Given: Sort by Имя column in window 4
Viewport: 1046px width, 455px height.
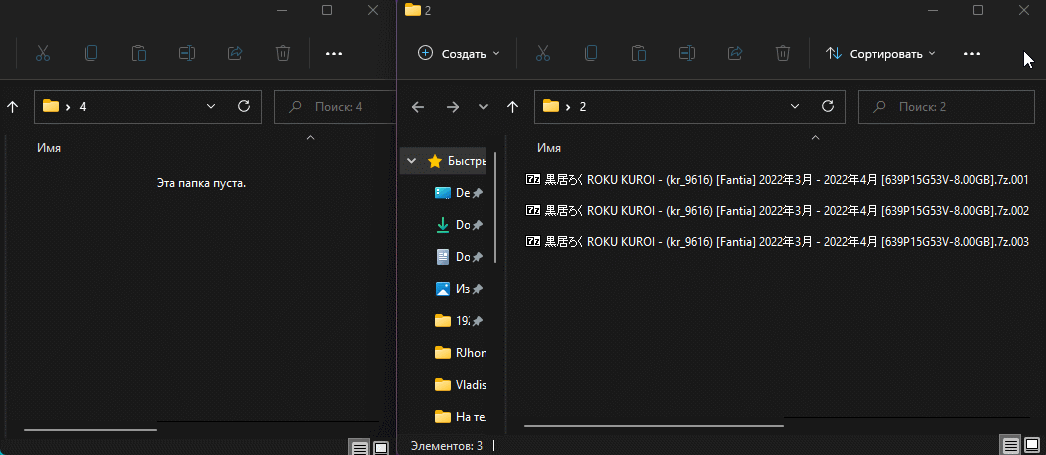Looking at the screenshot, I should click(x=49, y=148).
